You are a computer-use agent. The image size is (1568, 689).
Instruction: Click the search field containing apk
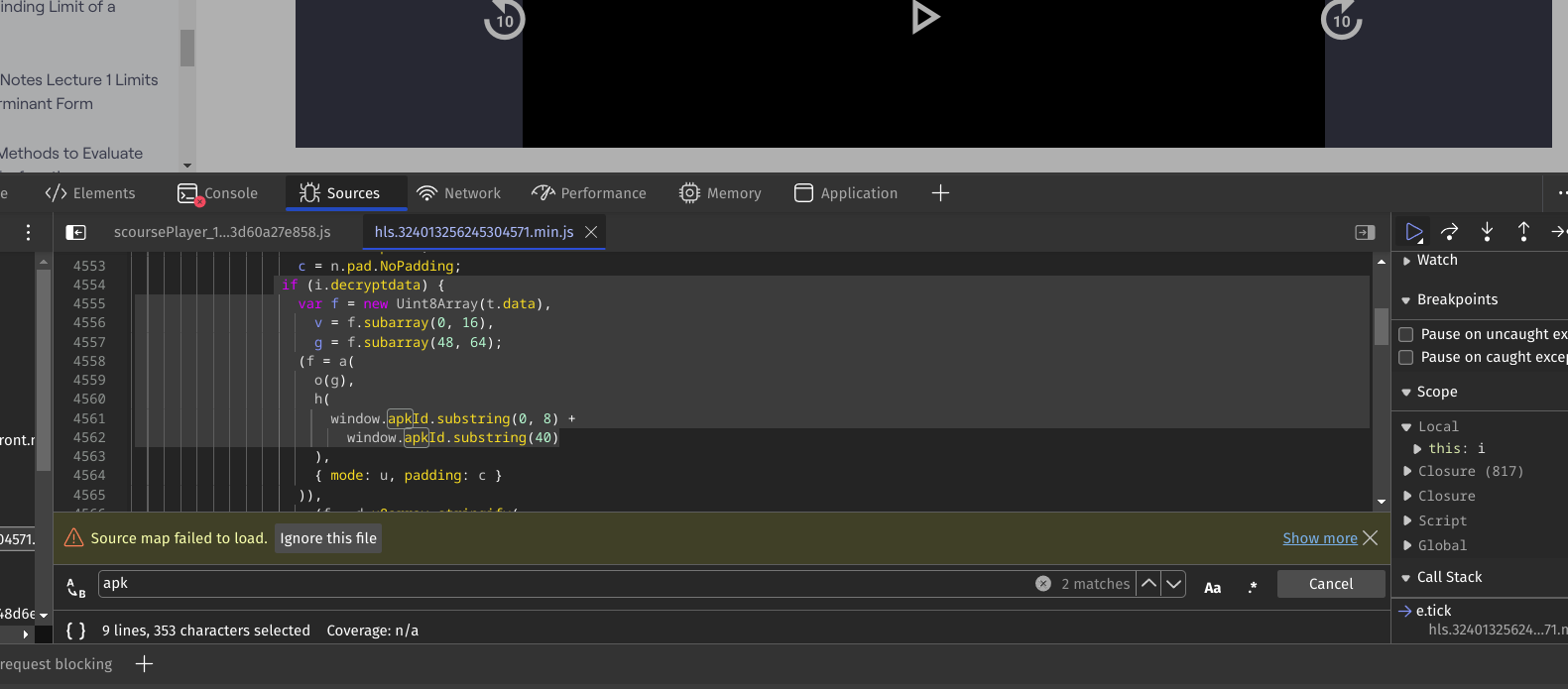tap(565, 584)
